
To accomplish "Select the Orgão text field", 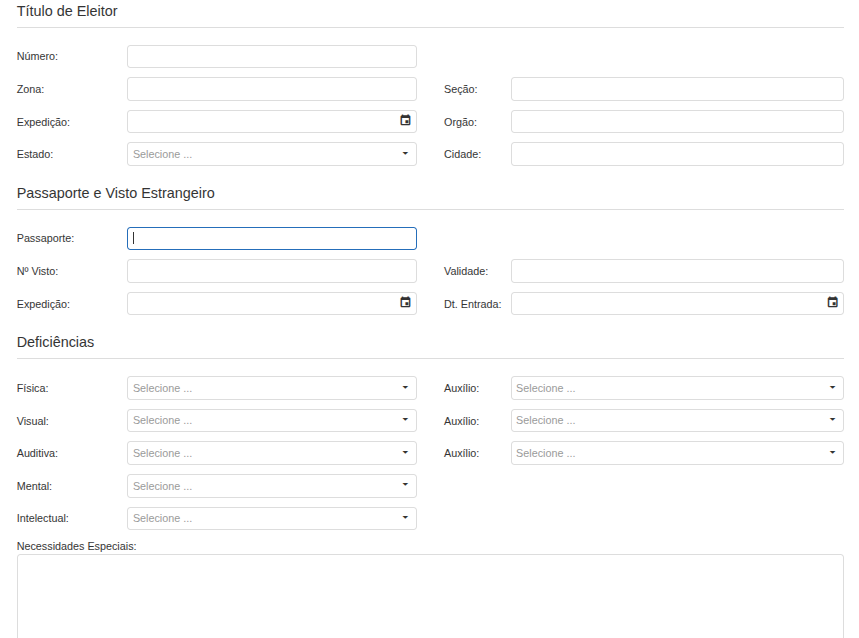I will pyautogui.click(x=676, y=122).
